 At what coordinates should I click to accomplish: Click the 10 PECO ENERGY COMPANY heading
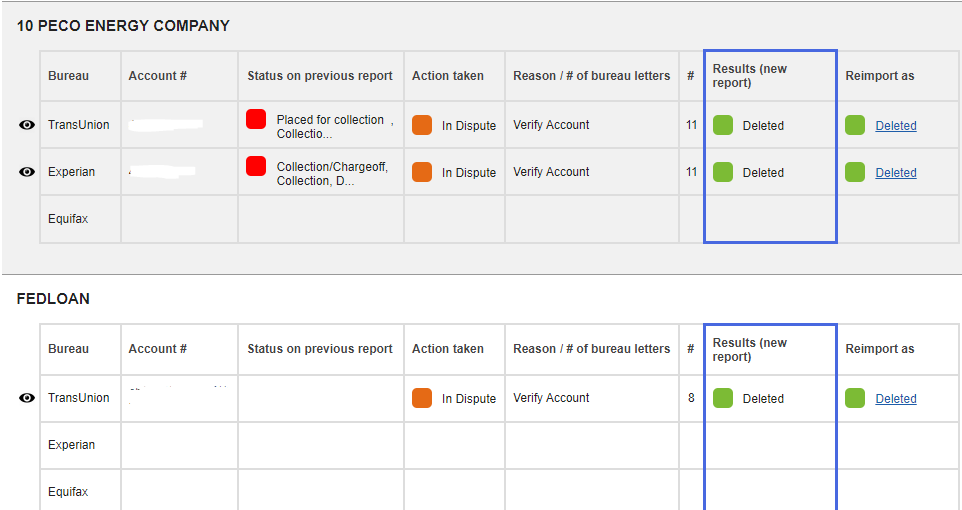[123, 26]
